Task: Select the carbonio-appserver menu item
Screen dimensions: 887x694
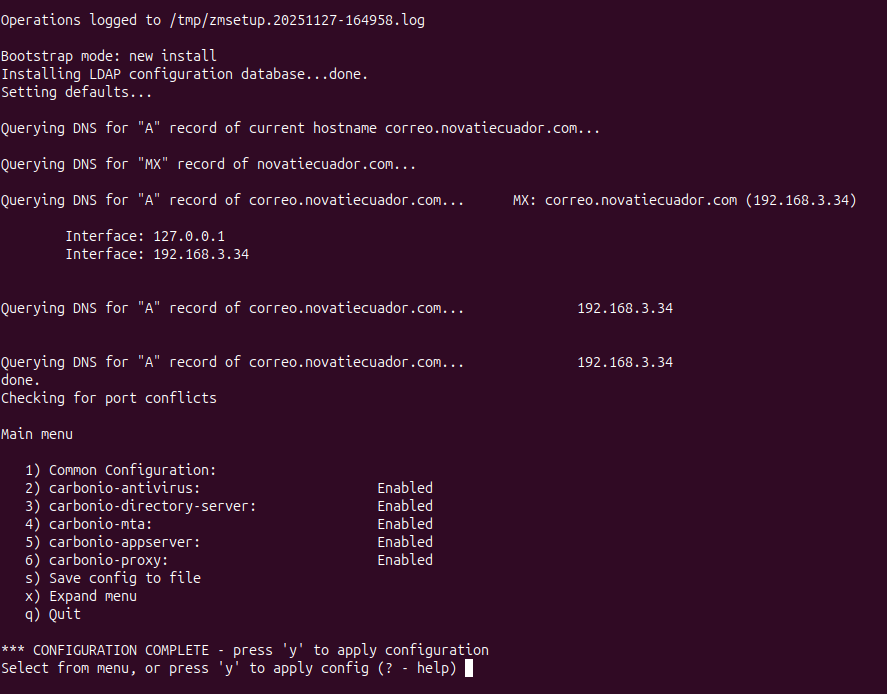Action: 124,542
